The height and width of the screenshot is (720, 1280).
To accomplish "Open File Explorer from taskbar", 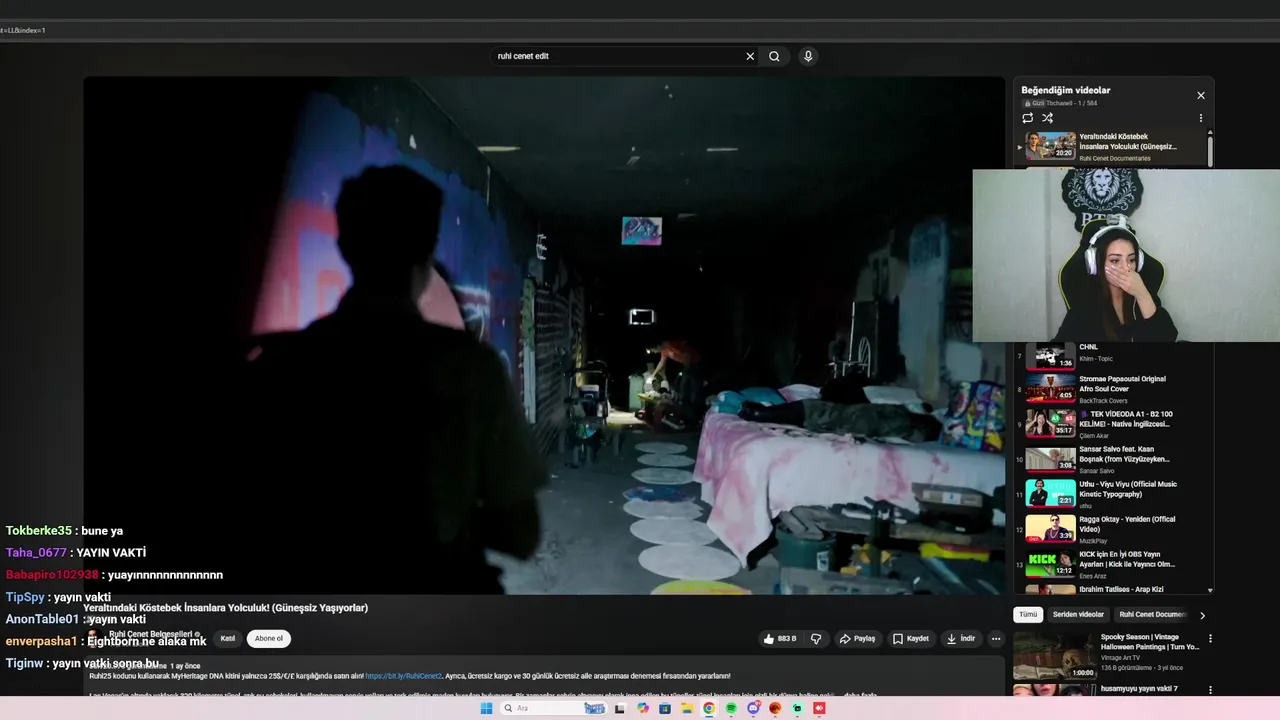I will pos(687,708).
